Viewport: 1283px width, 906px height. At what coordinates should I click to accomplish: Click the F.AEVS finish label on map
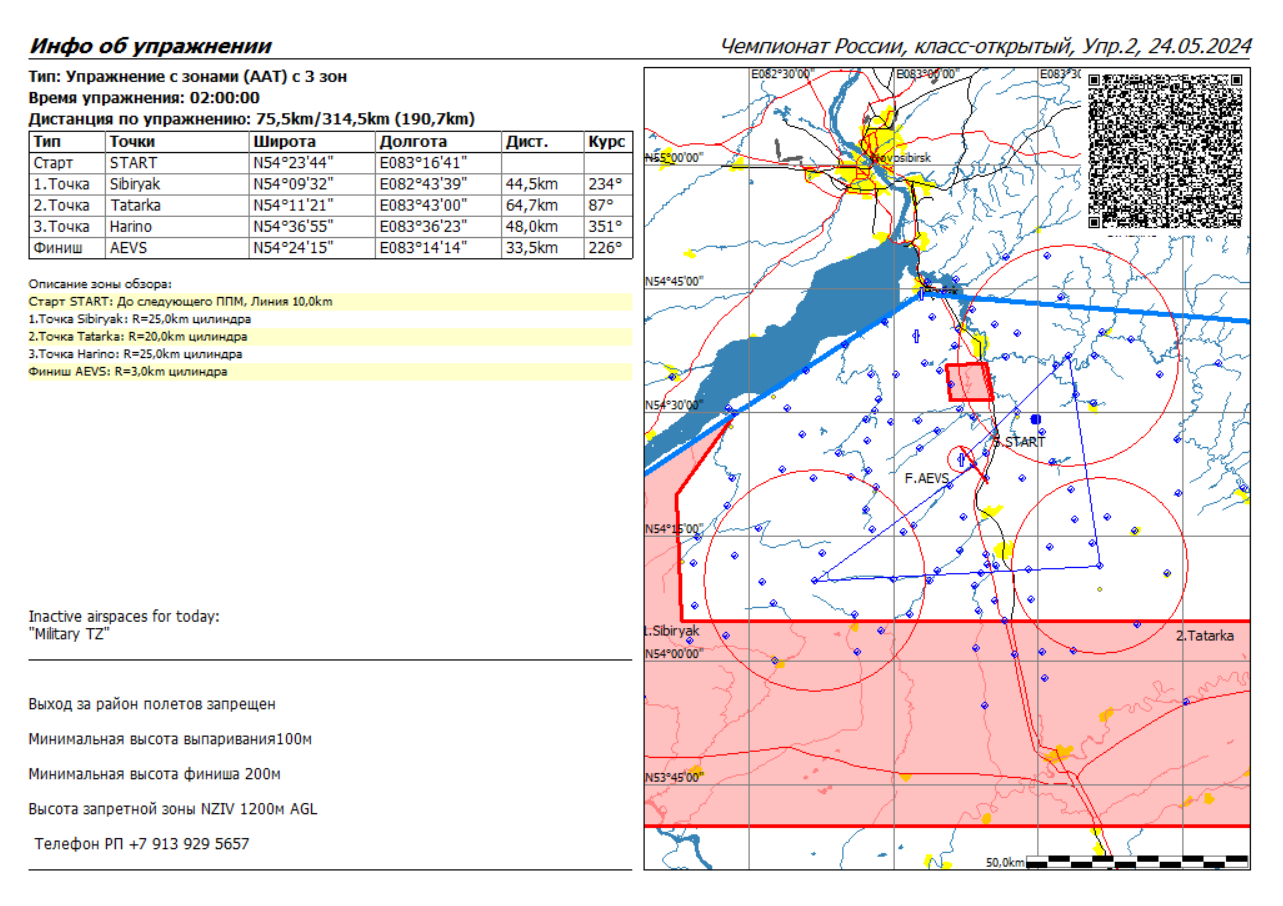(x=926, y=479)
